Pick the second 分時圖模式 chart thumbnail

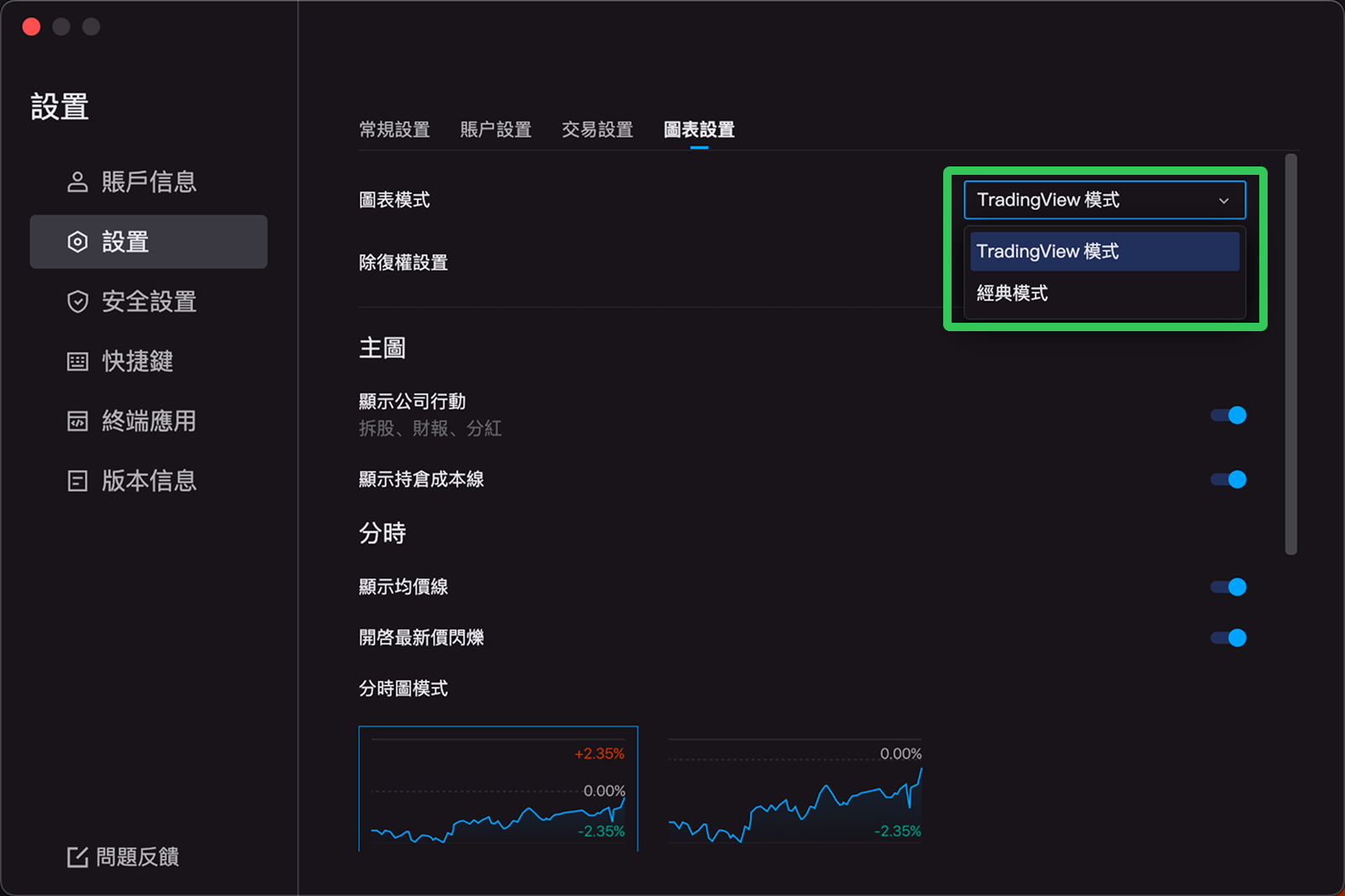pyautogui.click(x=795, y=790)
